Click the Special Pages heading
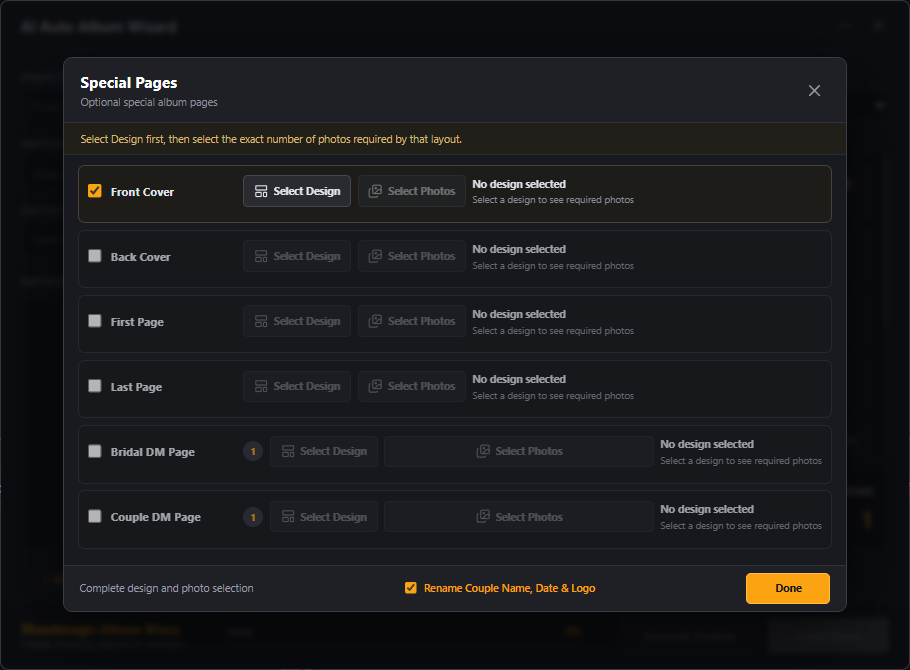 [129, 83]
